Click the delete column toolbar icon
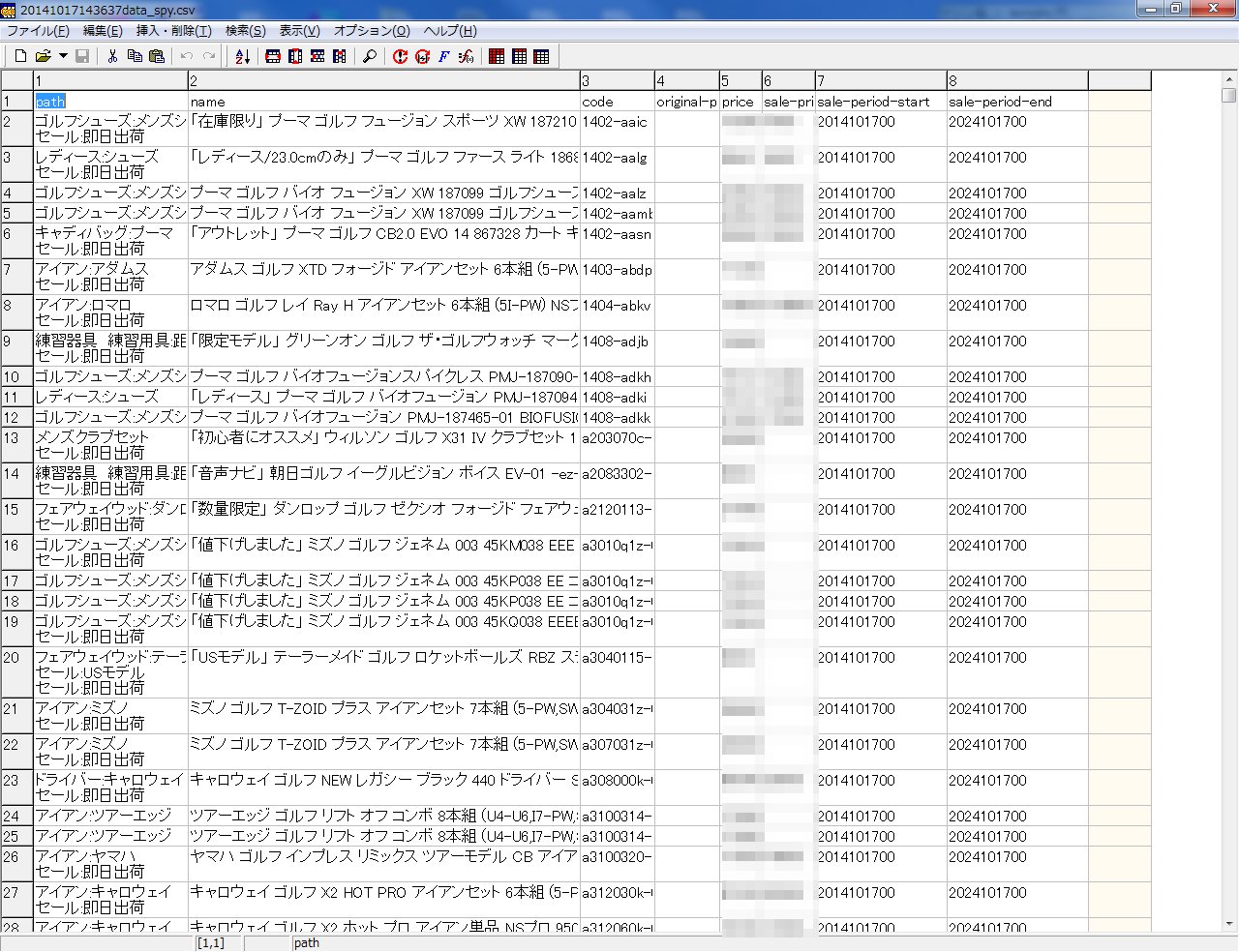Screen dimensions: 1239x952 340,57
